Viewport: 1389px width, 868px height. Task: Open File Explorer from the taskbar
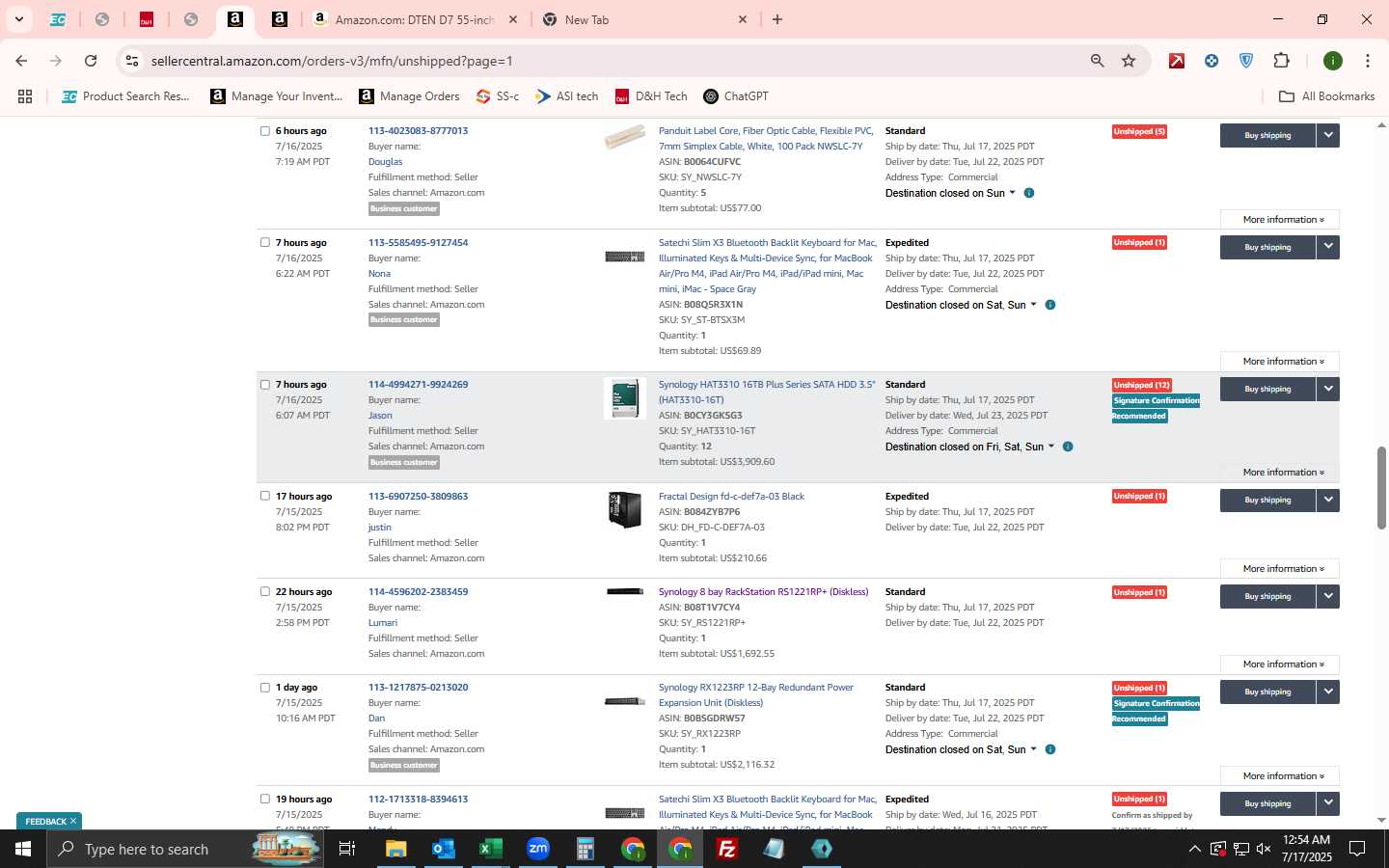[x=396, y=849]
